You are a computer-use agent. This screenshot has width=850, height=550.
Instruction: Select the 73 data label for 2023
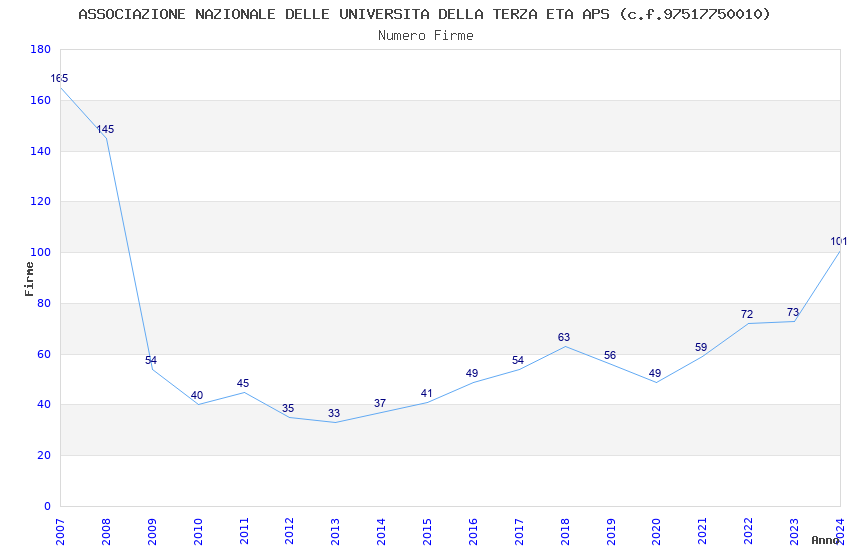(x=793, y=312)
